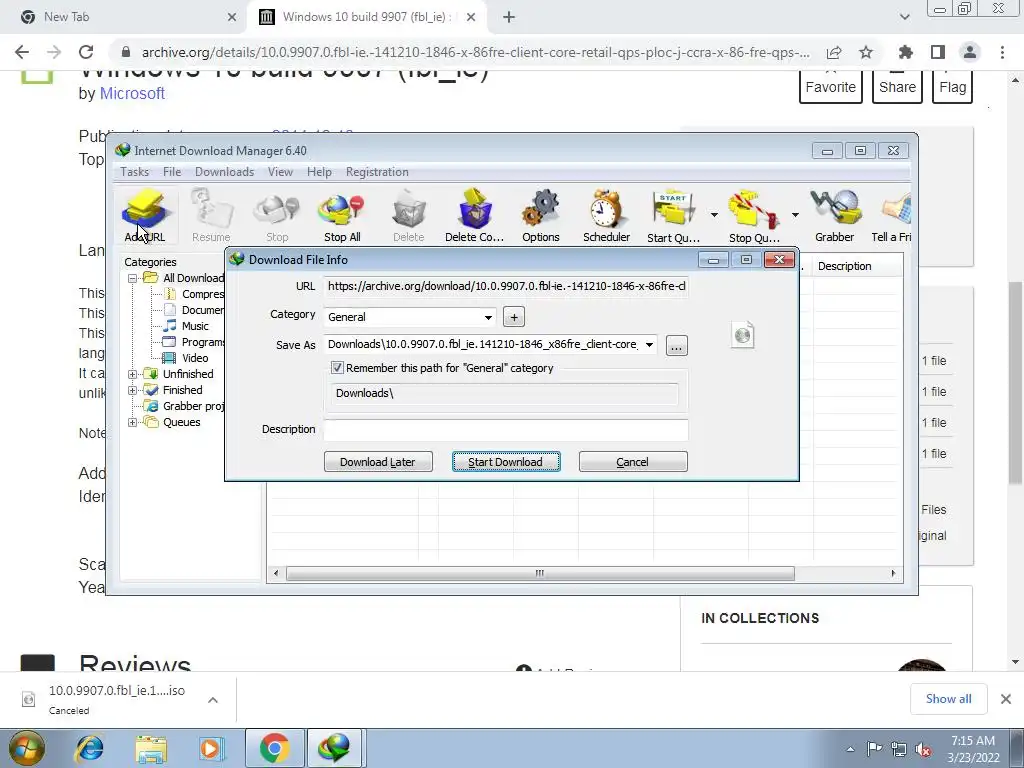Open the Help menu in IDM
1024x768 pixels.
(319, 172)
